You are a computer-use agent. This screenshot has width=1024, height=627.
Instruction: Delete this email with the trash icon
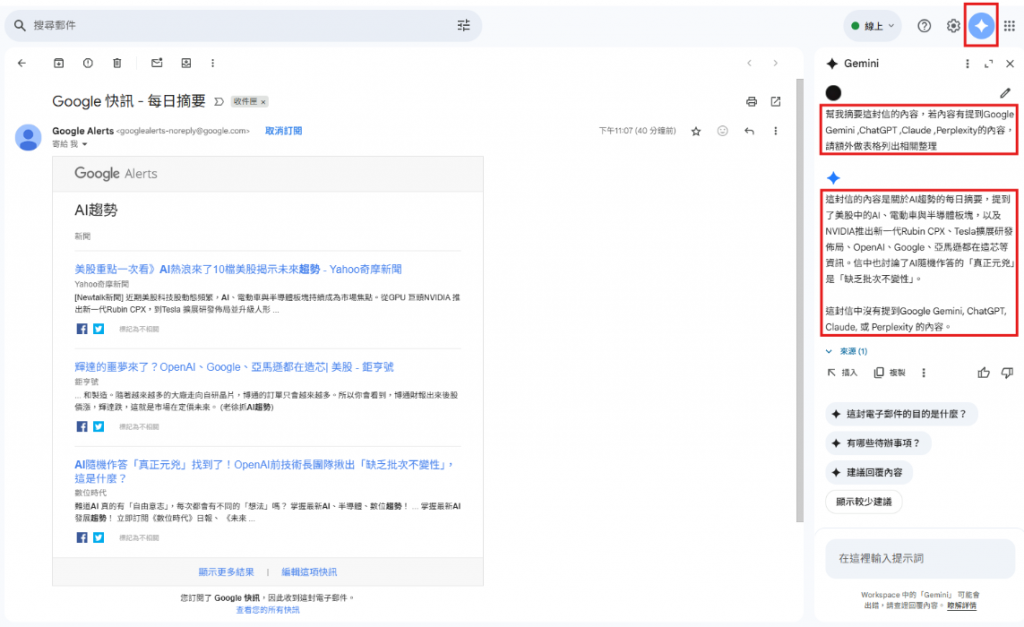[x=117, y=63]
